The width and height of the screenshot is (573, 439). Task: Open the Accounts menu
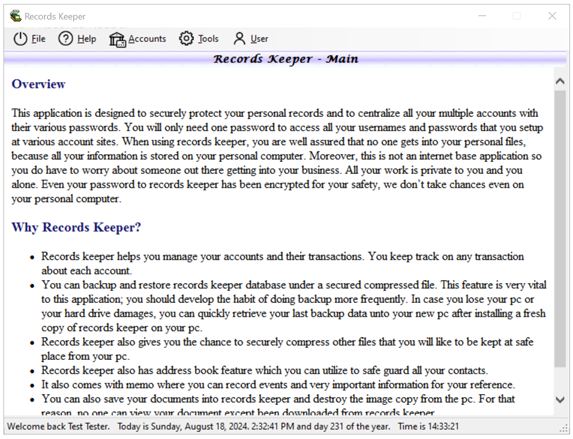(x=147, y=39)
